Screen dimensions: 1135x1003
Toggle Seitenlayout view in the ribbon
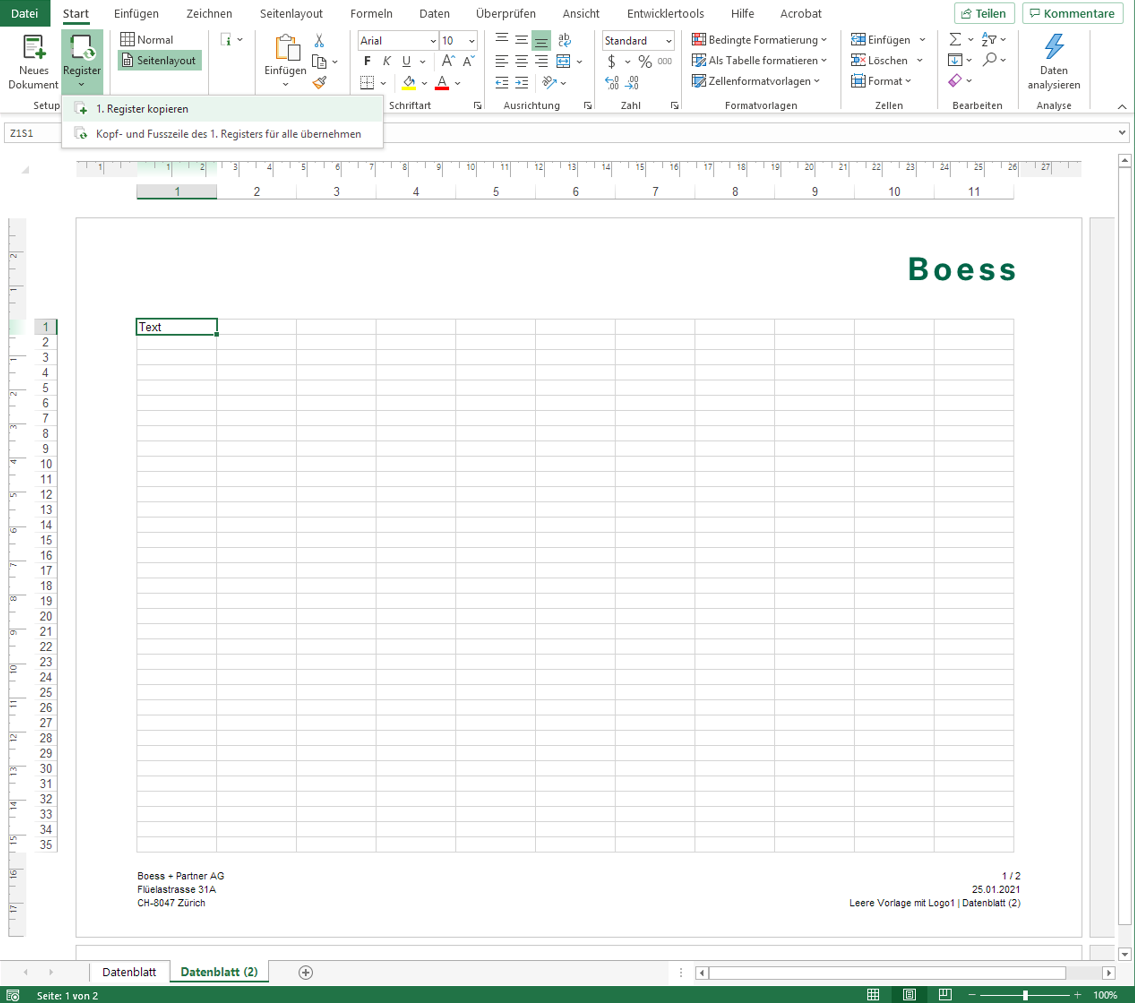159,61
